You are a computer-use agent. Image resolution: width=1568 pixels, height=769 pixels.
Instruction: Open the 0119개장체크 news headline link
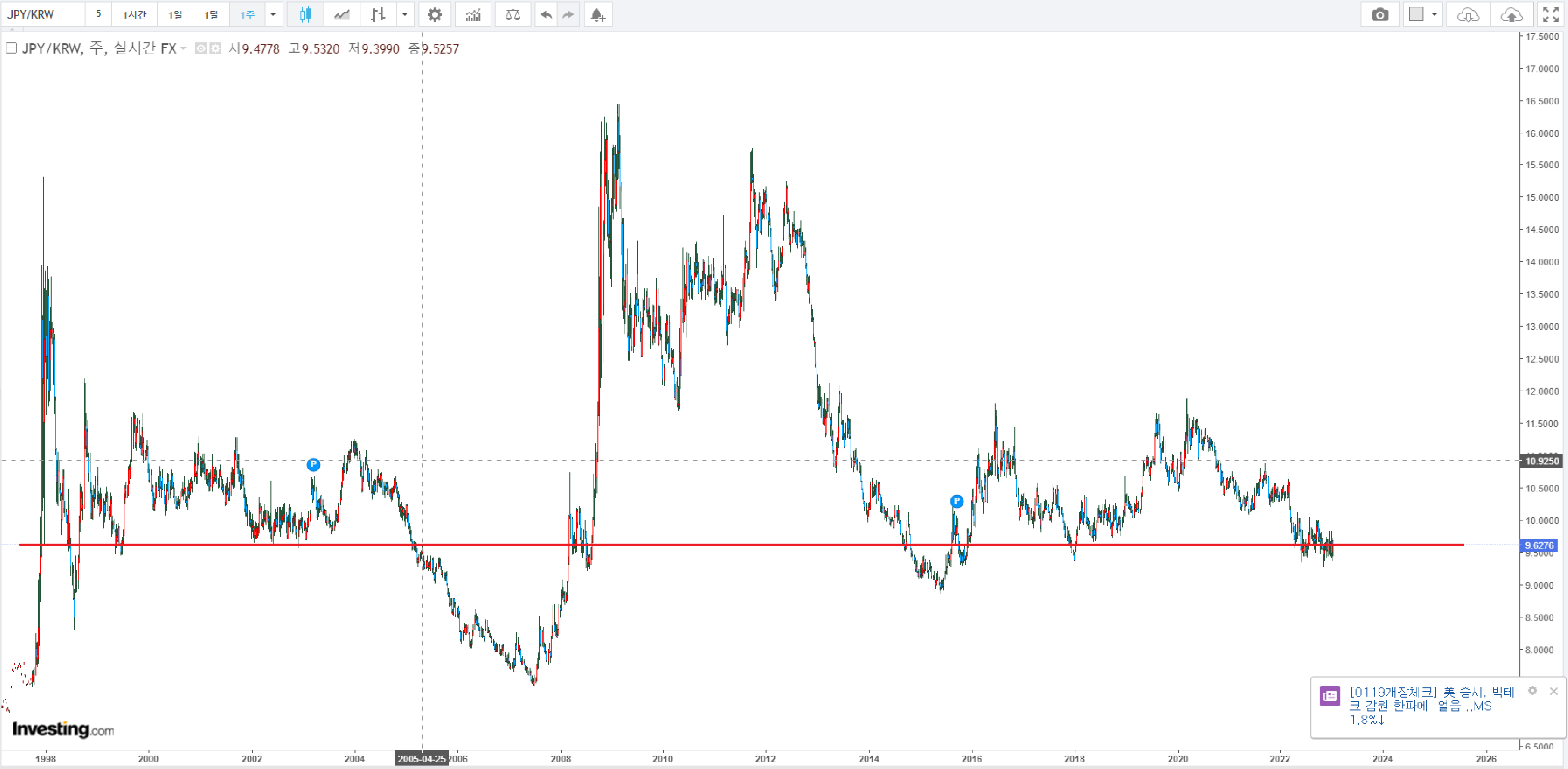(1432, 706)
